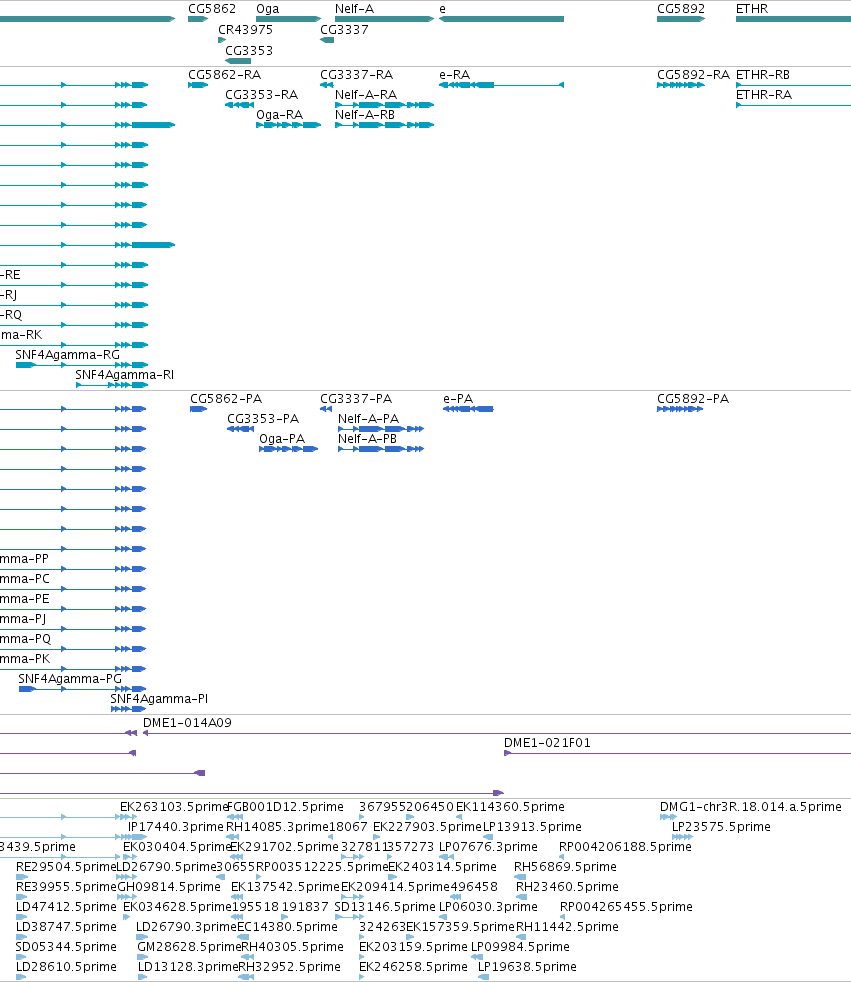Select the RP004206188.5prime EST label
This screenshot has height=982, width=851.
point(625,847)
